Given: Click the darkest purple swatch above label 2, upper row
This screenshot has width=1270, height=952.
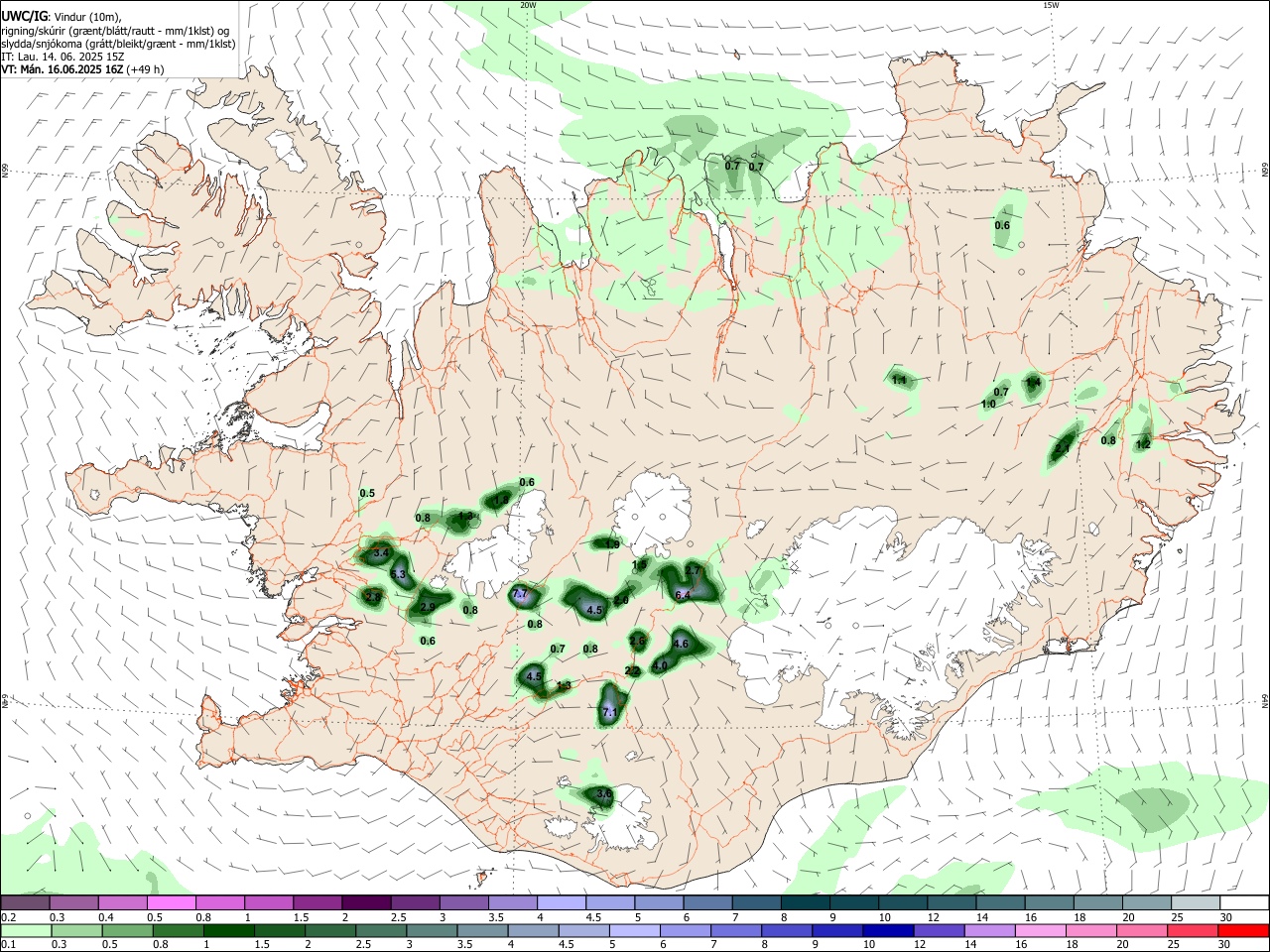Looking at the screenshot, I should (366, 903).
